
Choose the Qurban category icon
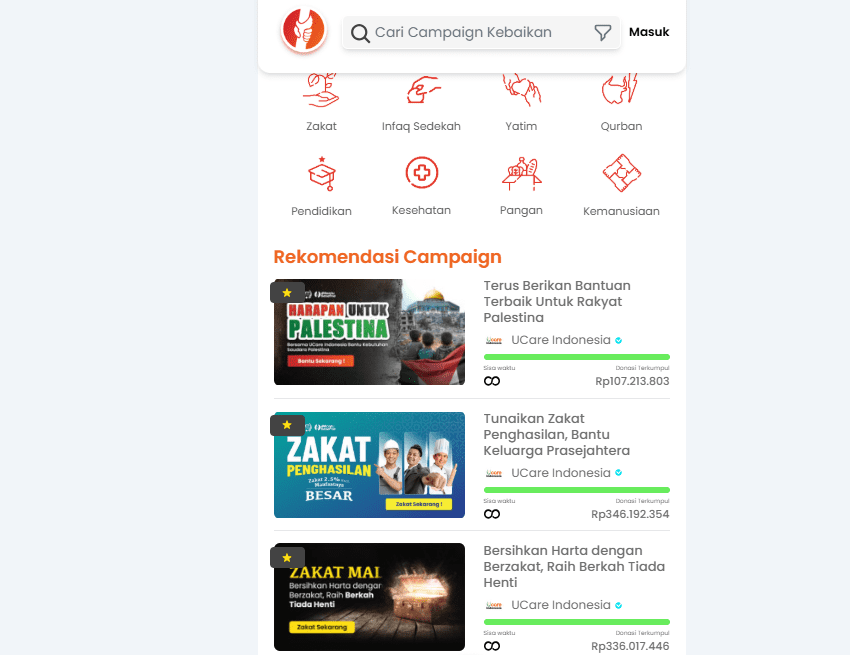tap(621, 91)
